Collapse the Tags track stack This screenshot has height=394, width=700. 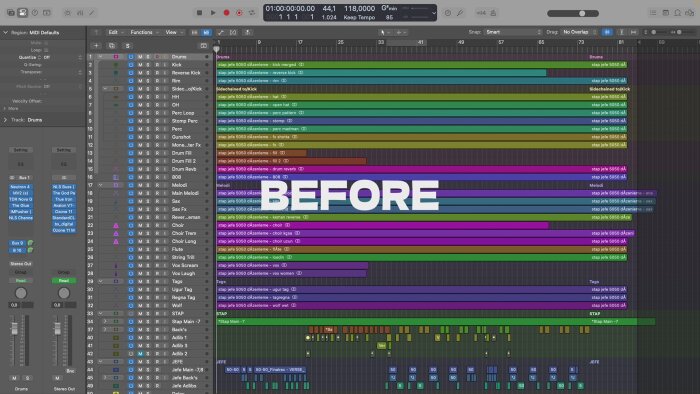pyautogui.click(x=100, y=282)
